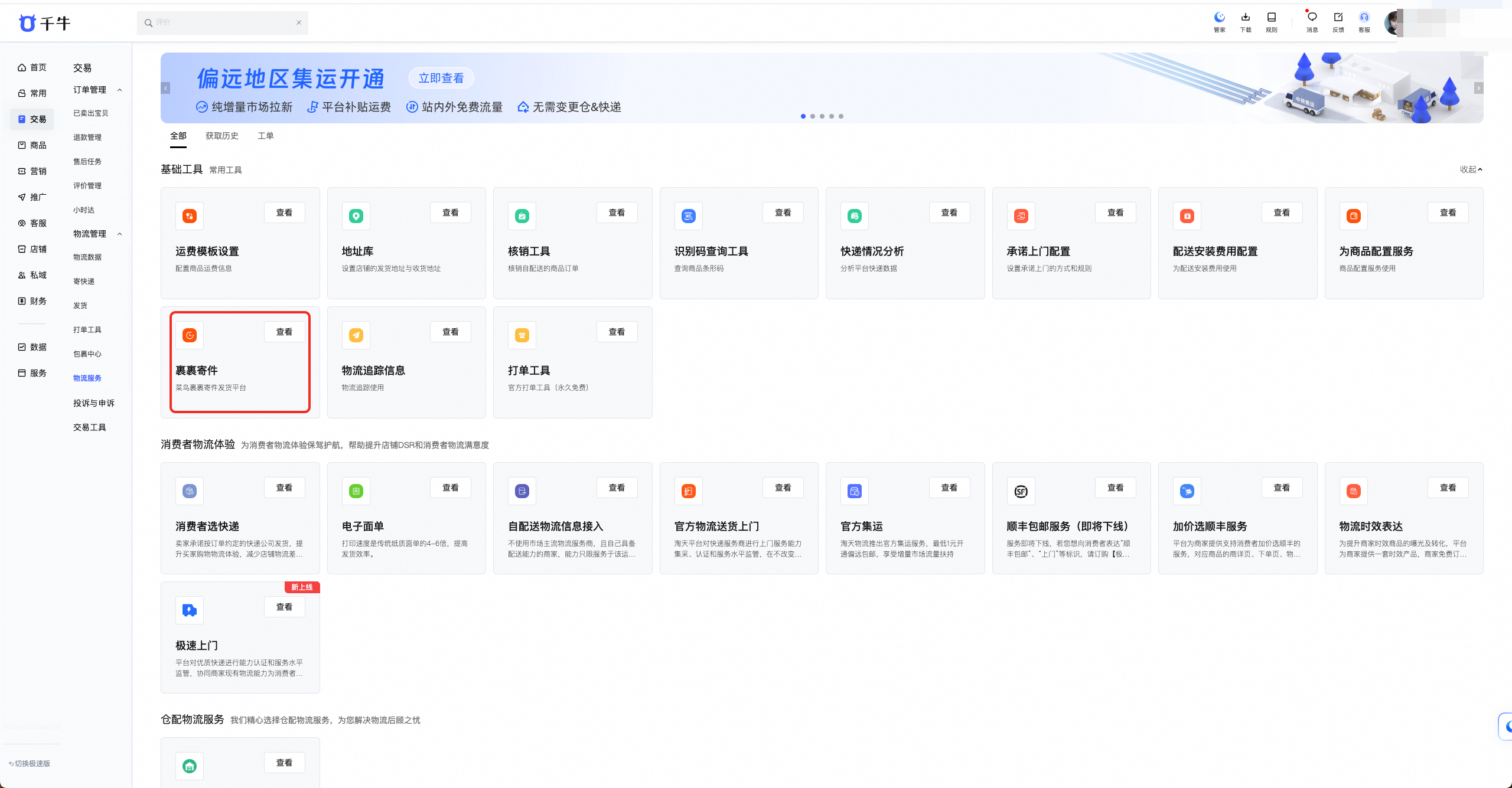Collapse the 物流管理 sidebar group

120,234
